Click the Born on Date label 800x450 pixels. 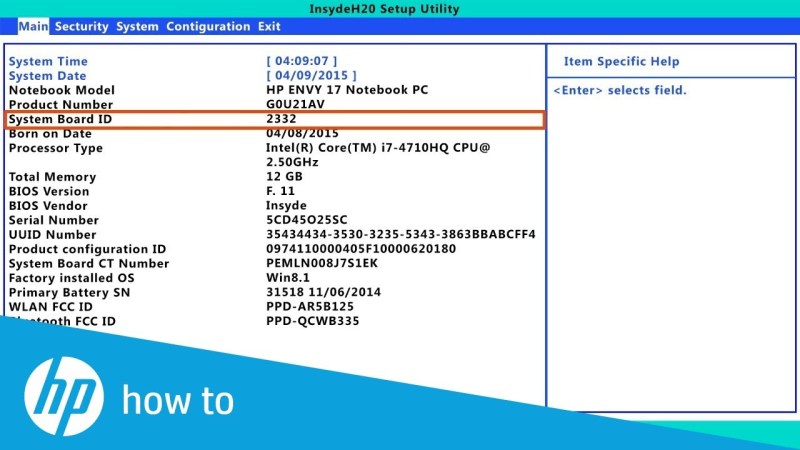50,134
